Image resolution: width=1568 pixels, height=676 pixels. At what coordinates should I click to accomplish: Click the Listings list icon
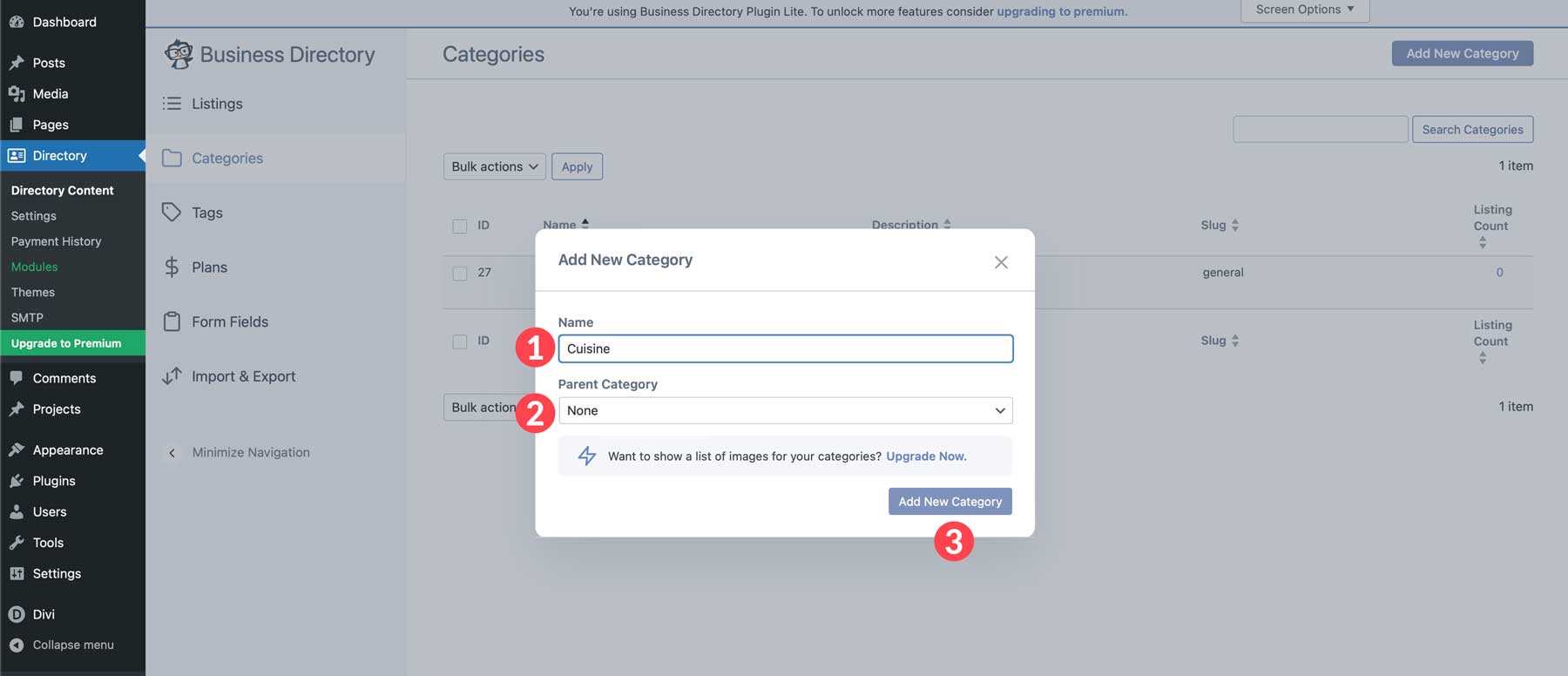tap(172, 104)
